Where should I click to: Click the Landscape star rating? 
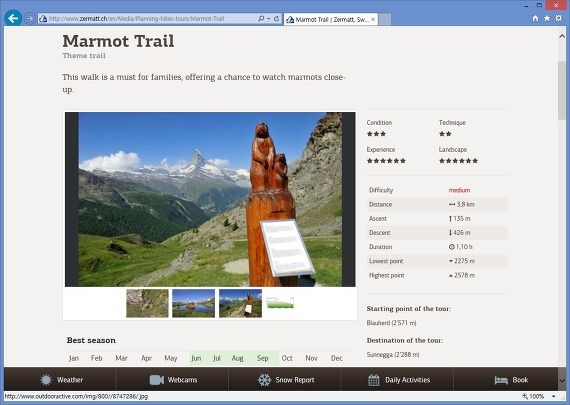pos(458,161)
